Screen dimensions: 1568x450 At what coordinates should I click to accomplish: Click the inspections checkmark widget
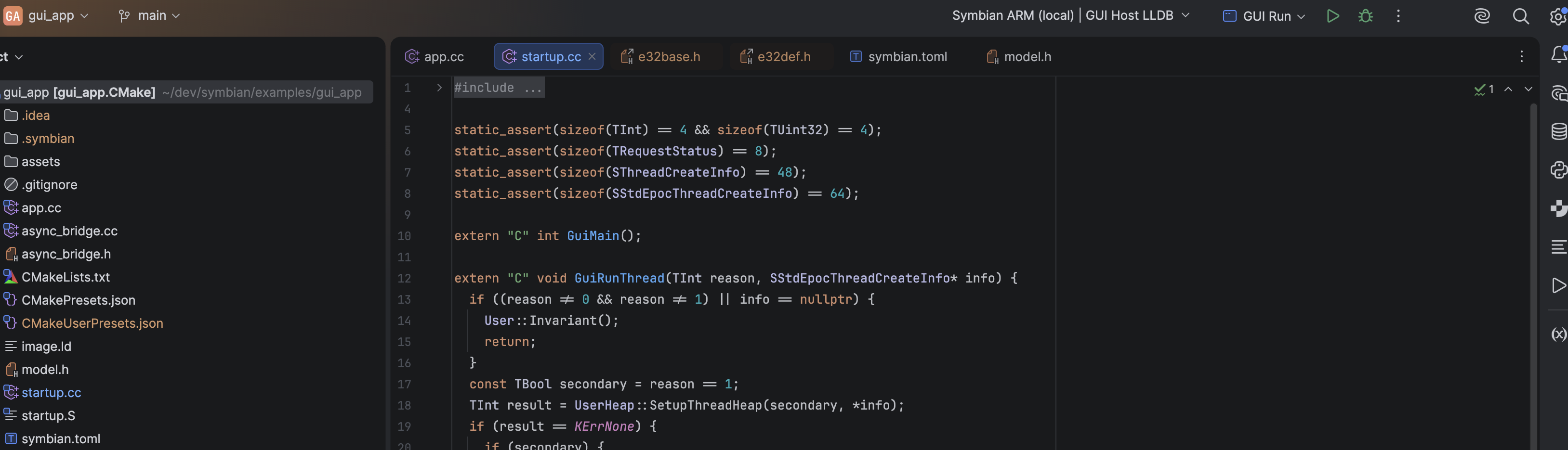coord(1484,90)
